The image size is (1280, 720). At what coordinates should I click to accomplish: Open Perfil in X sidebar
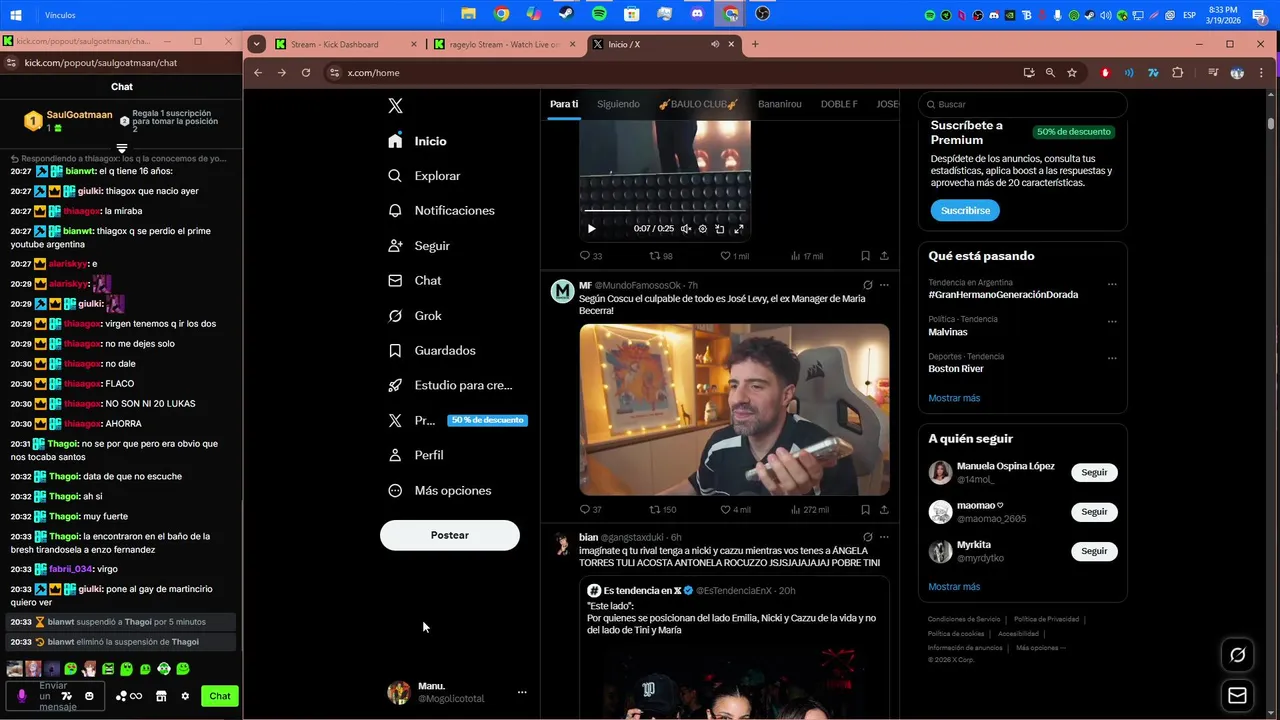[415, 455]
